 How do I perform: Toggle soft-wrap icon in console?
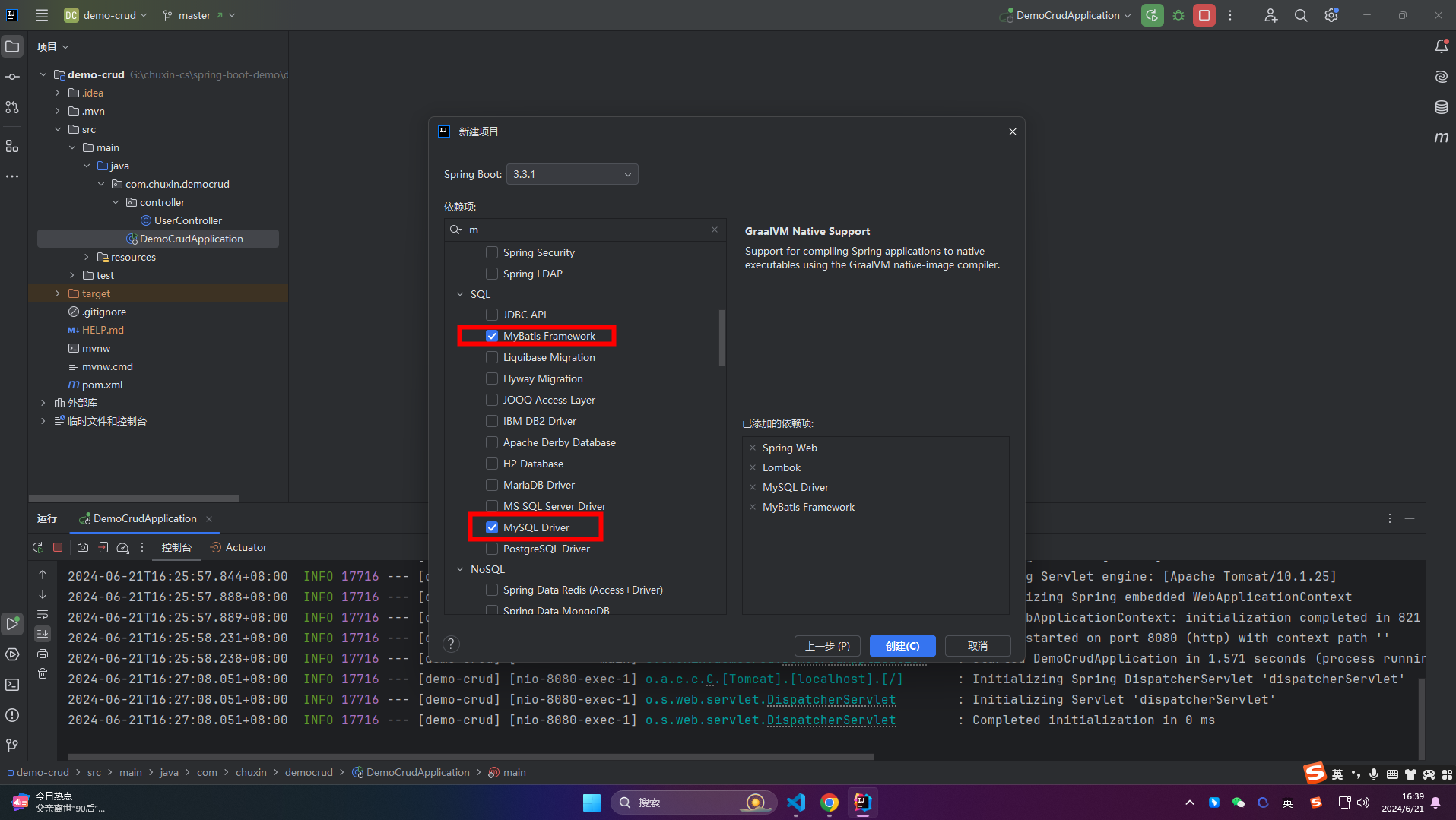coord(43,614)
